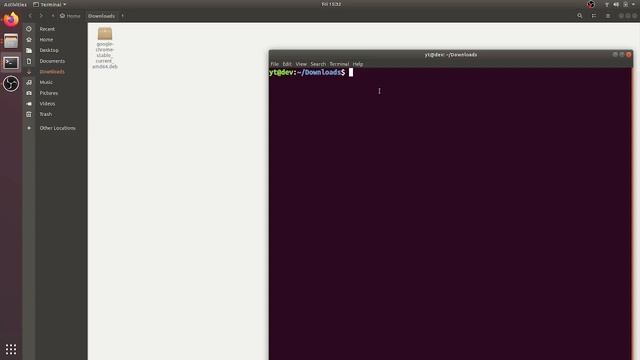The width and height of the screenshot is (640, 360).
Task: Go back in Files navigation
Action: [30, 16]
